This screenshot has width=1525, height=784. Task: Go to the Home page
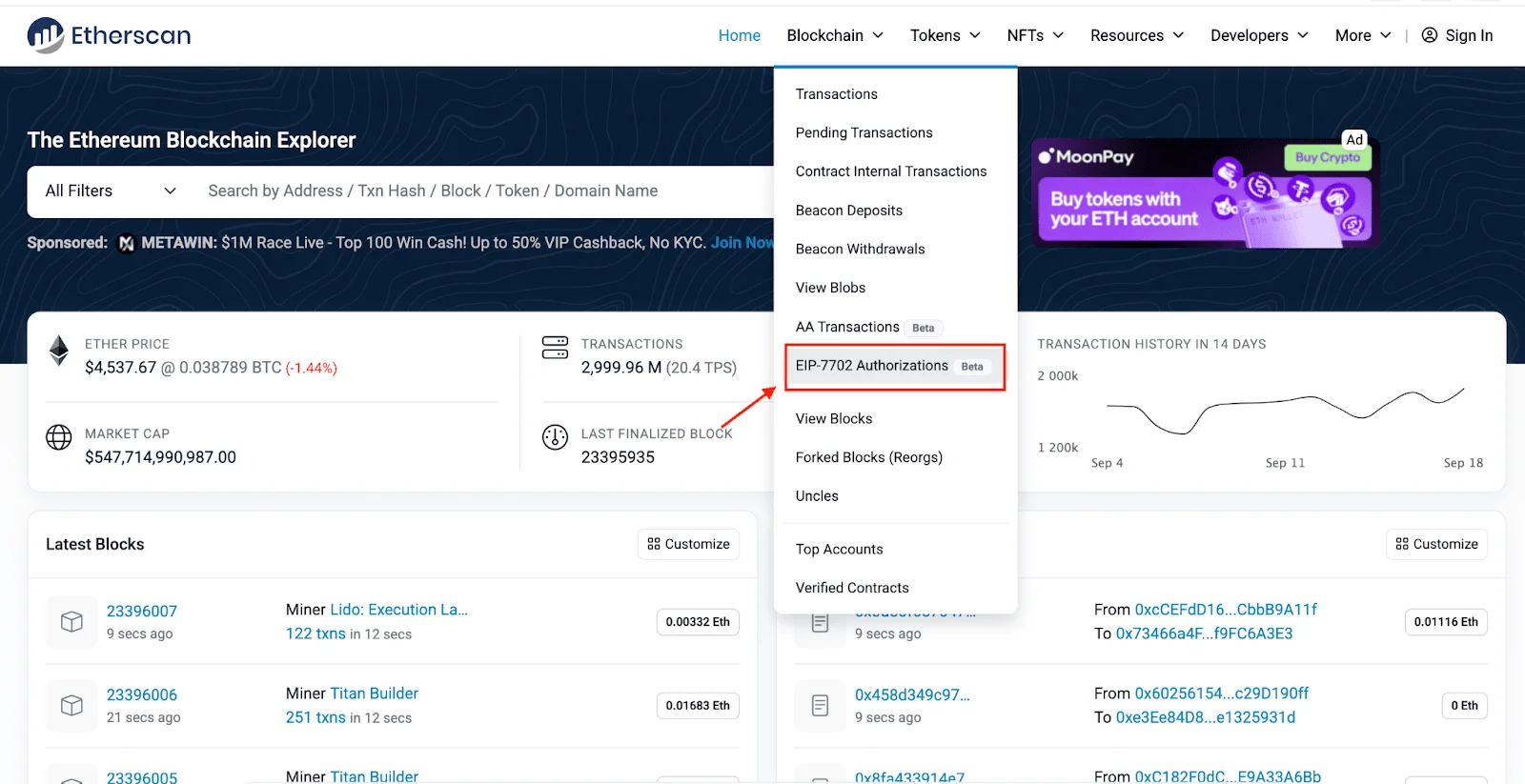[740, 35]
